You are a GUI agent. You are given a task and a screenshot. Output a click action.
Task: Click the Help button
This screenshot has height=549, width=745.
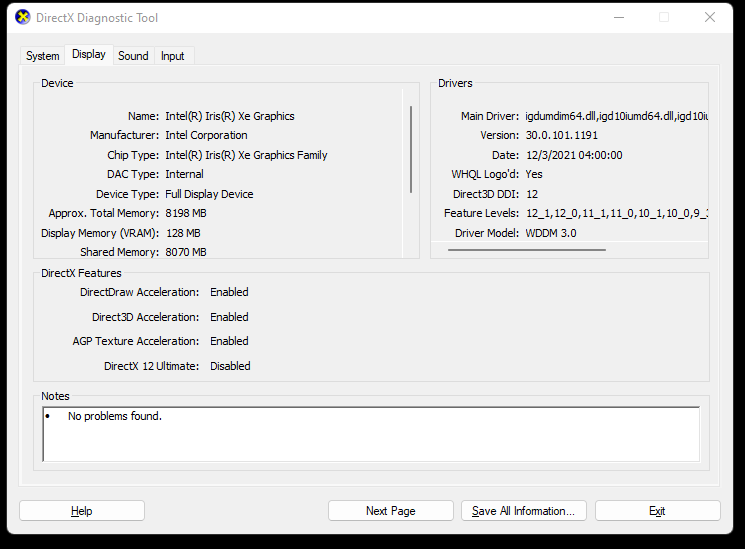coord(82,511)
